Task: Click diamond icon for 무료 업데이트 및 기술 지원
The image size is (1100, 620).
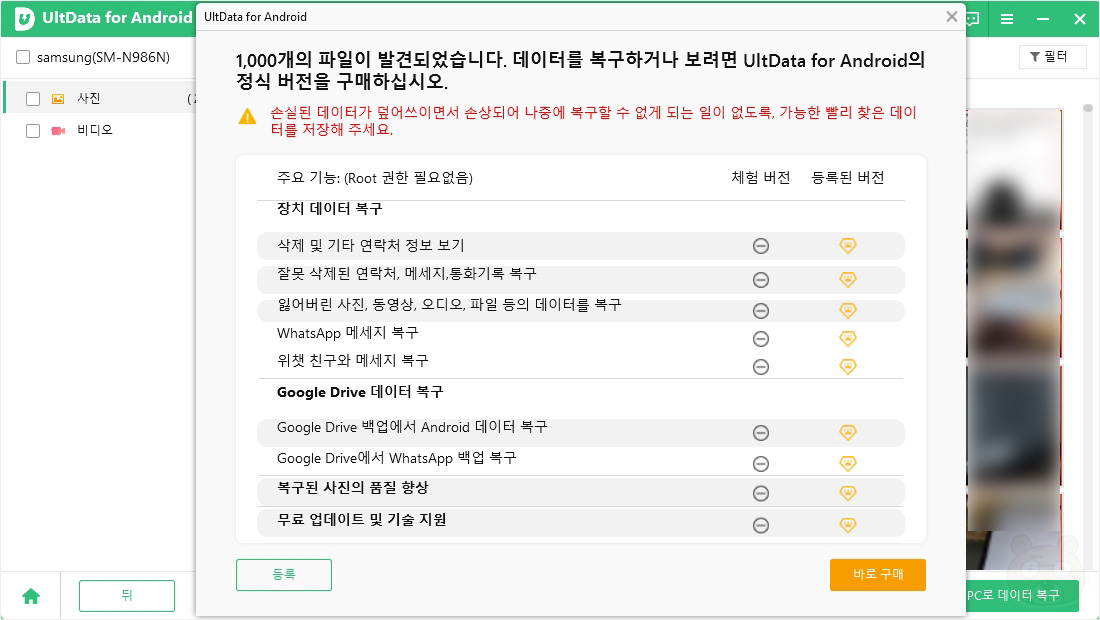Action: point(847,525)
